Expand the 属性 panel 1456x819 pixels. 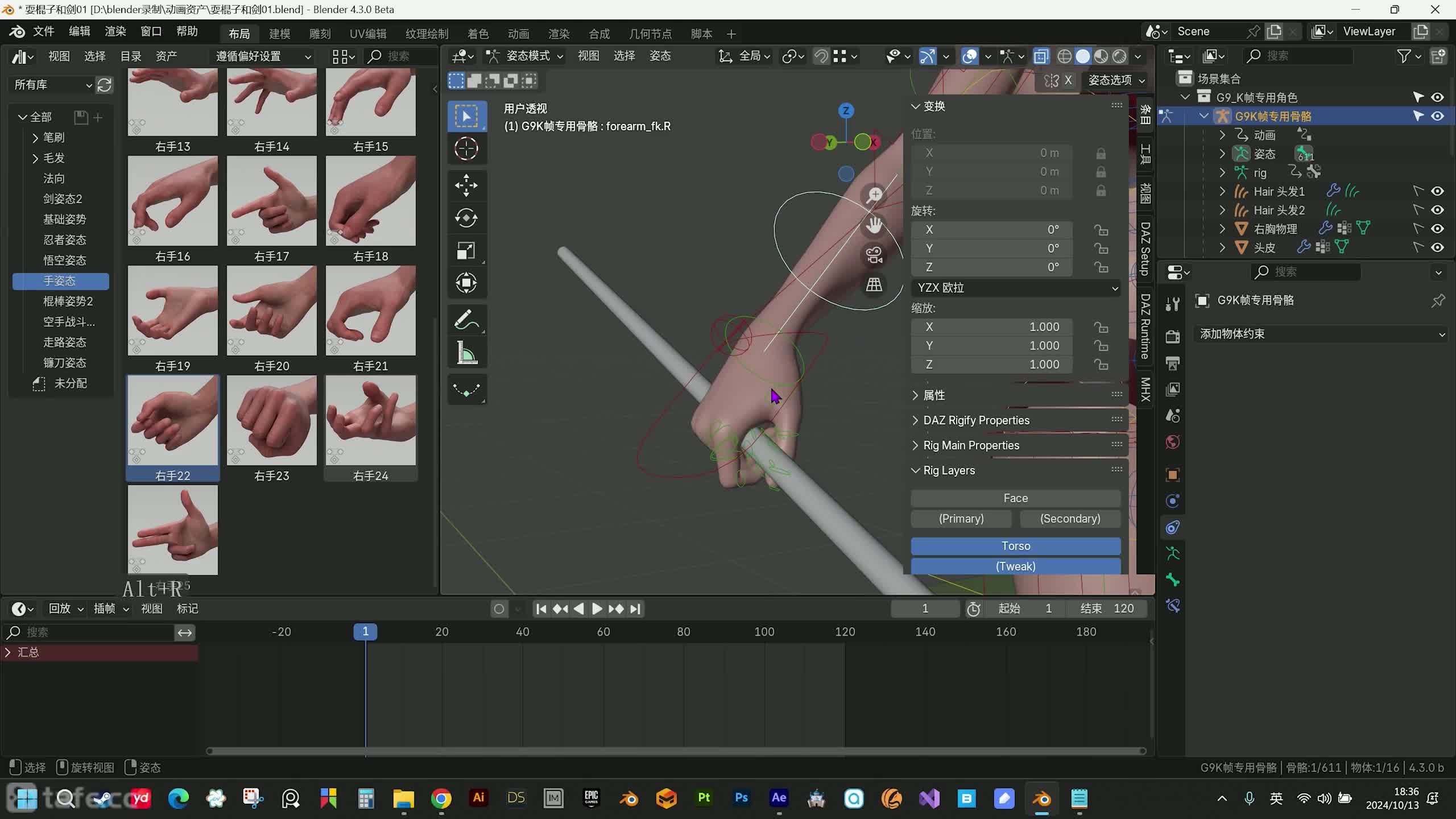tap(934, 395)
